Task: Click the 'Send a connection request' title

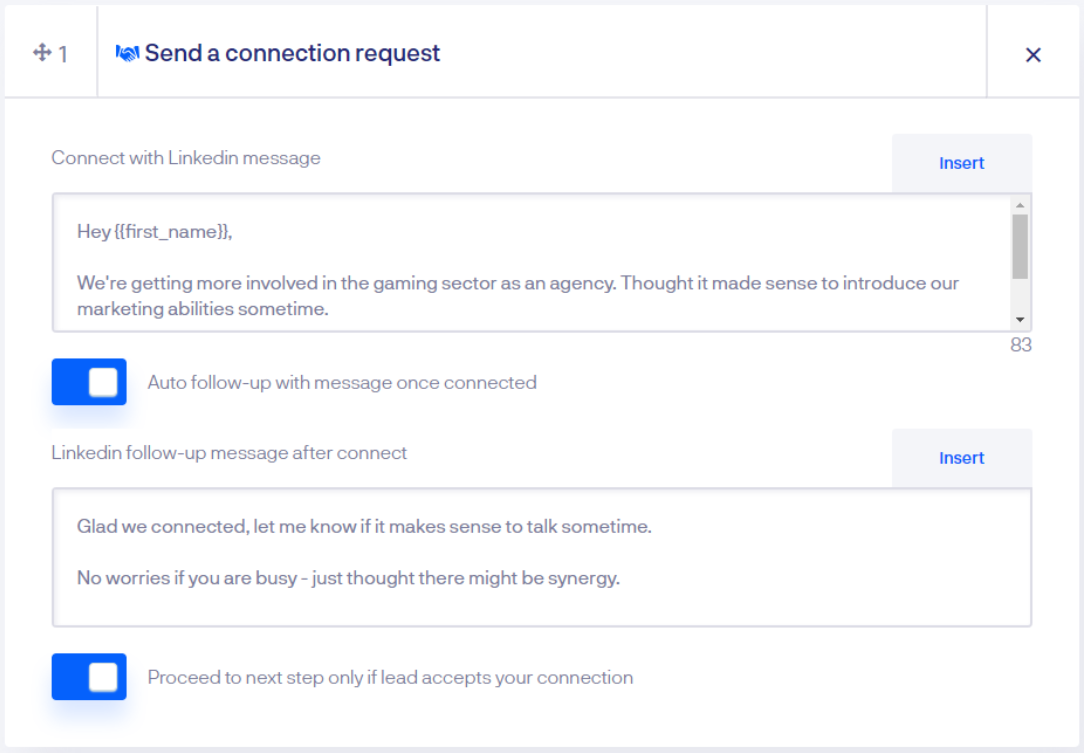Action: point(292,53)
